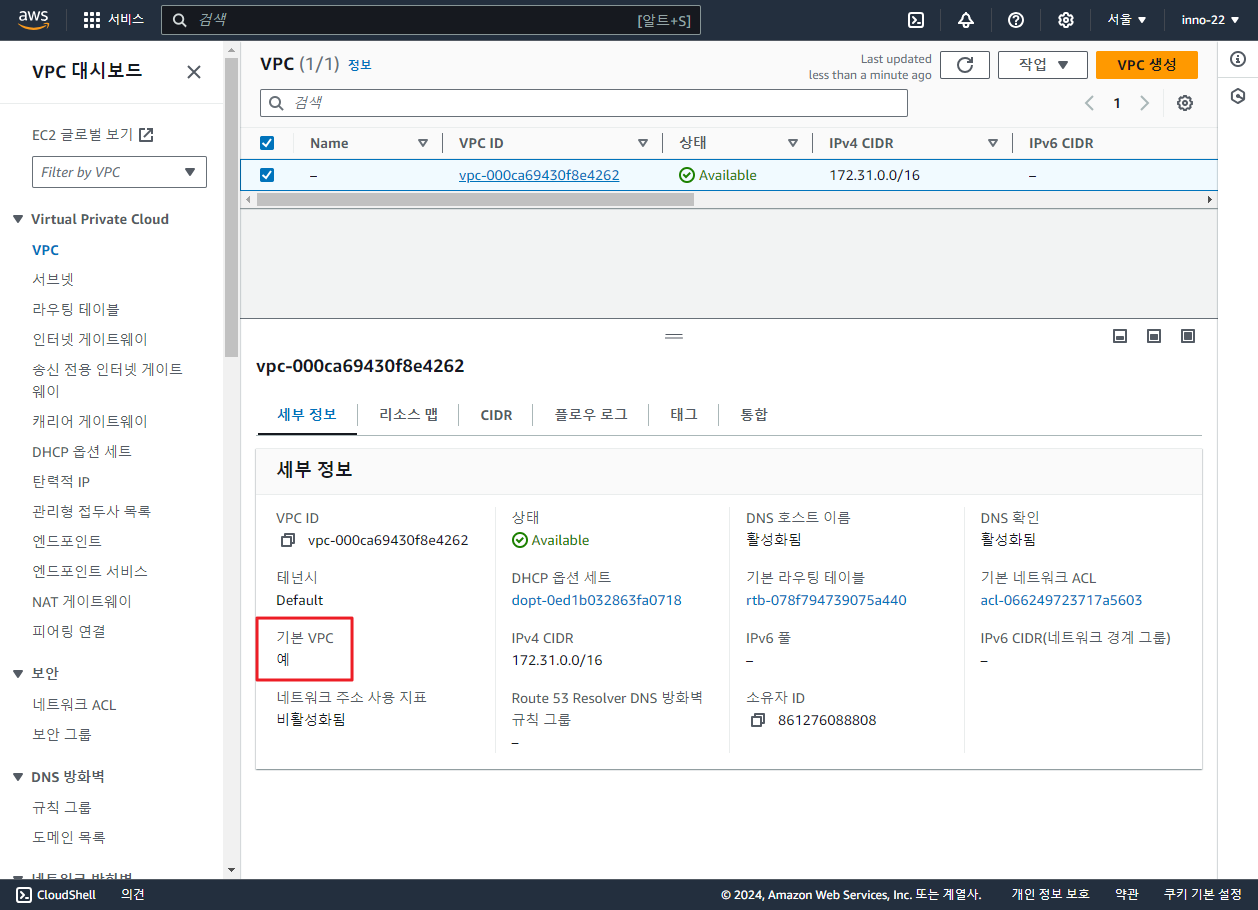Switch to the 리소스 맵 tab
1258x910 pixels.
[408, 414]
